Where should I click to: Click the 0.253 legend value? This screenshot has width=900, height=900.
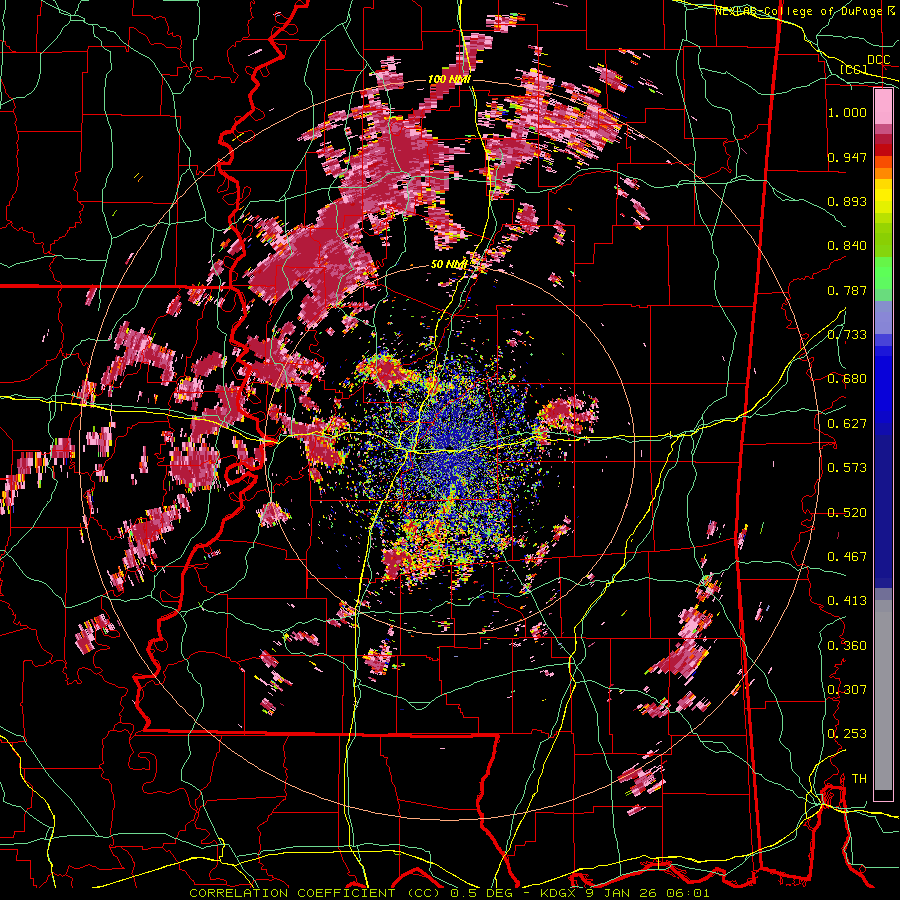(847, 734)
